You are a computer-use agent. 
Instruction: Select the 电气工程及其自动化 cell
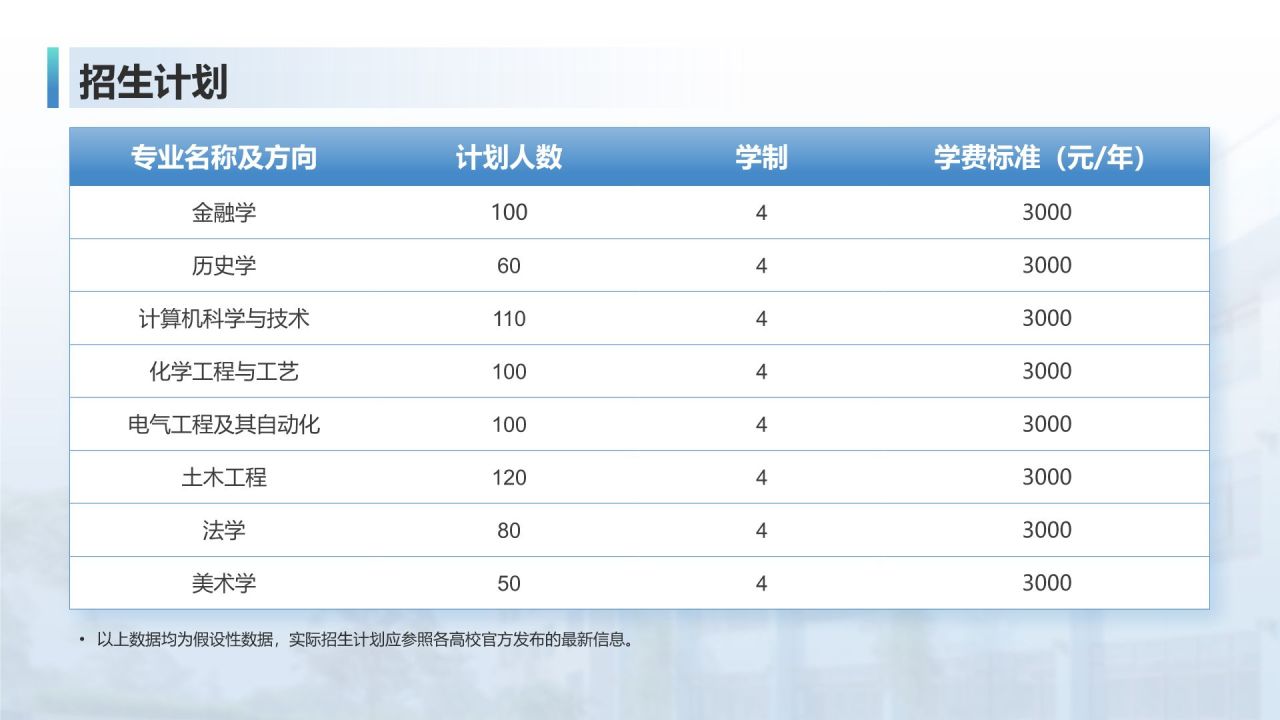224,425
